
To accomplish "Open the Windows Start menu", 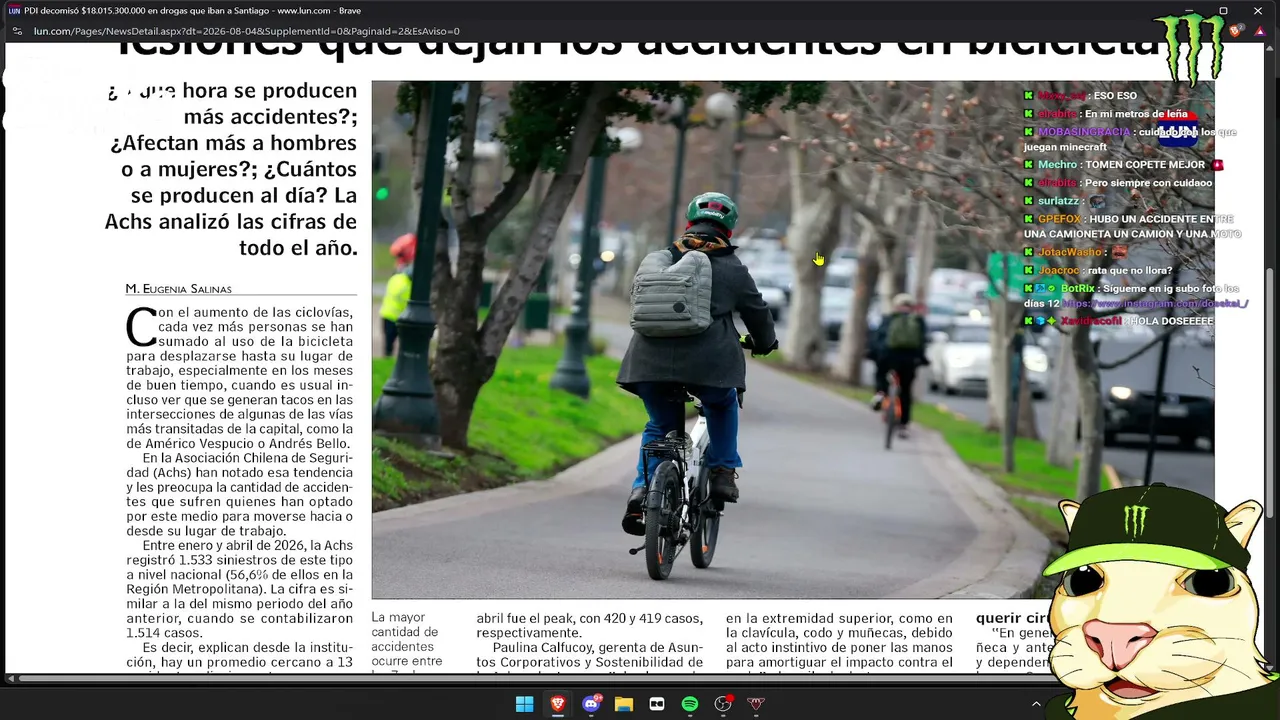I will [524, 704].
